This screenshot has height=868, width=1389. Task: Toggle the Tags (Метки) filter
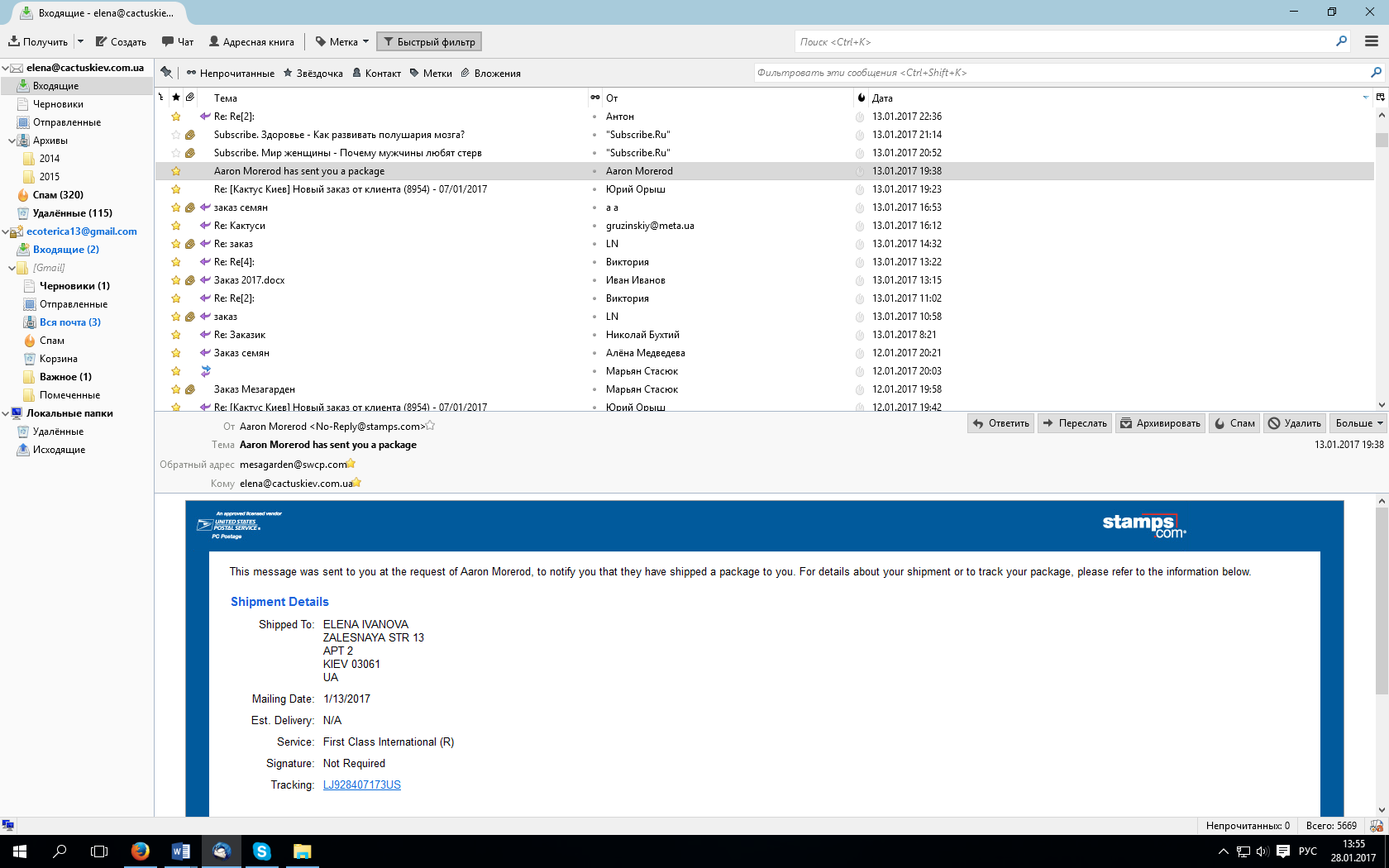coord(431,73)
